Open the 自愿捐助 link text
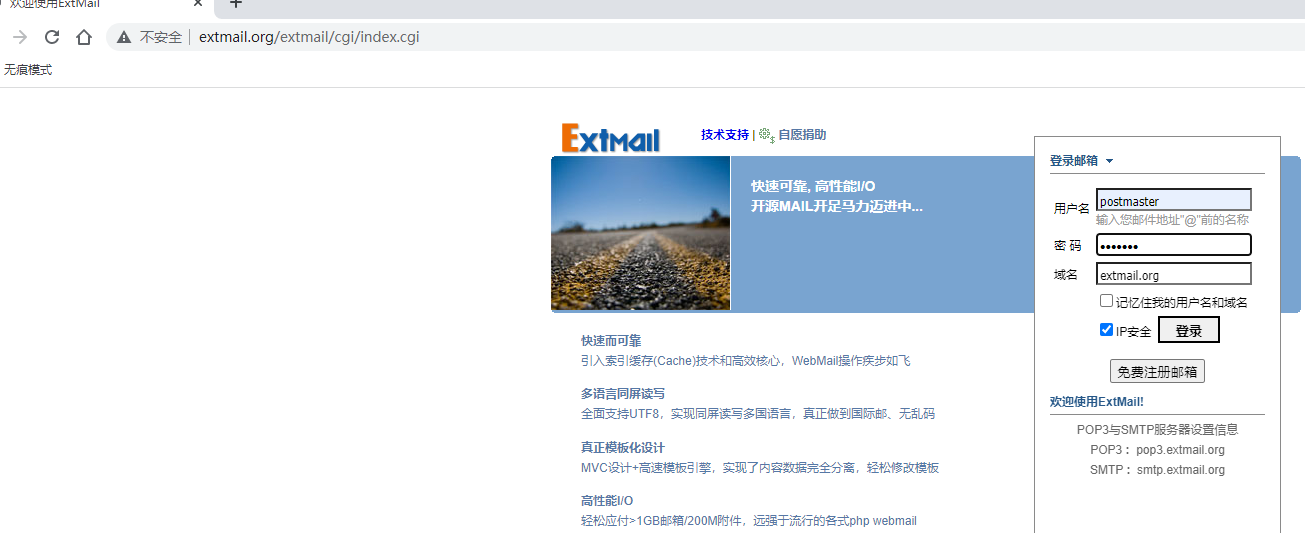 (802, 135)
